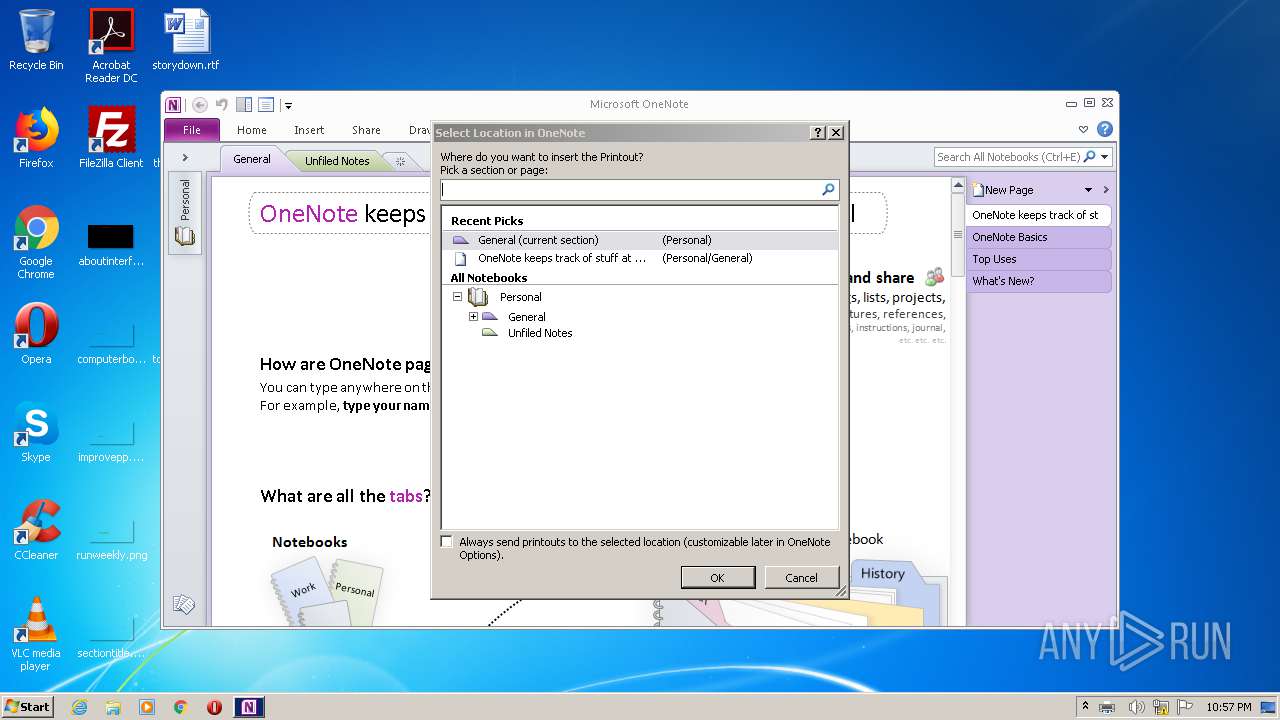Click the volume speaker tray icon
The height and width of the screenshot is (720, 1280).
click(x=1136, y=707)
